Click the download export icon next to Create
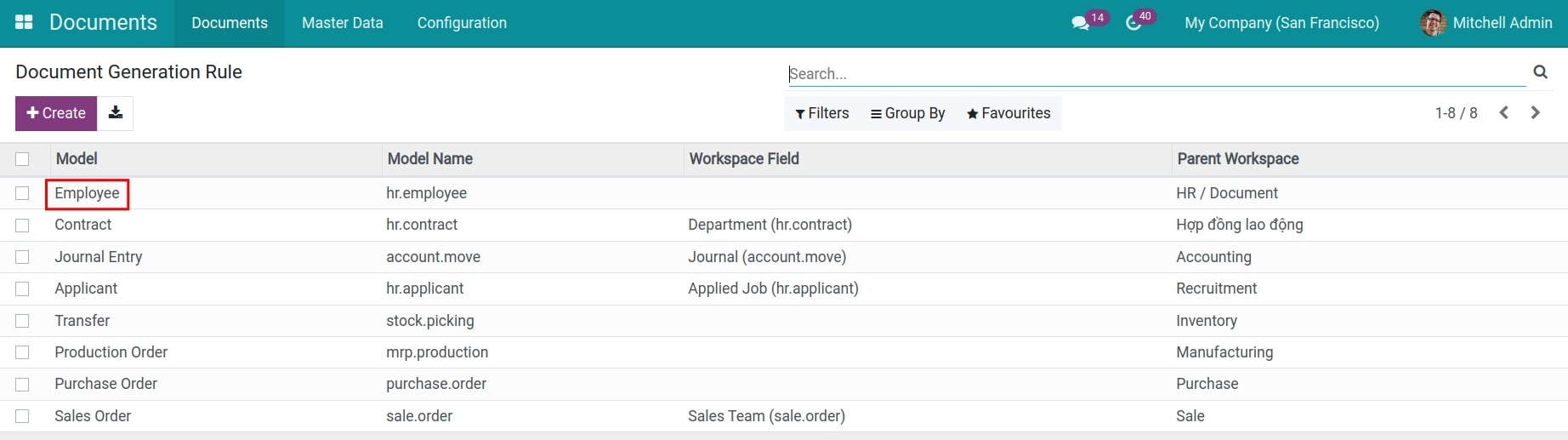 [116, 113]
